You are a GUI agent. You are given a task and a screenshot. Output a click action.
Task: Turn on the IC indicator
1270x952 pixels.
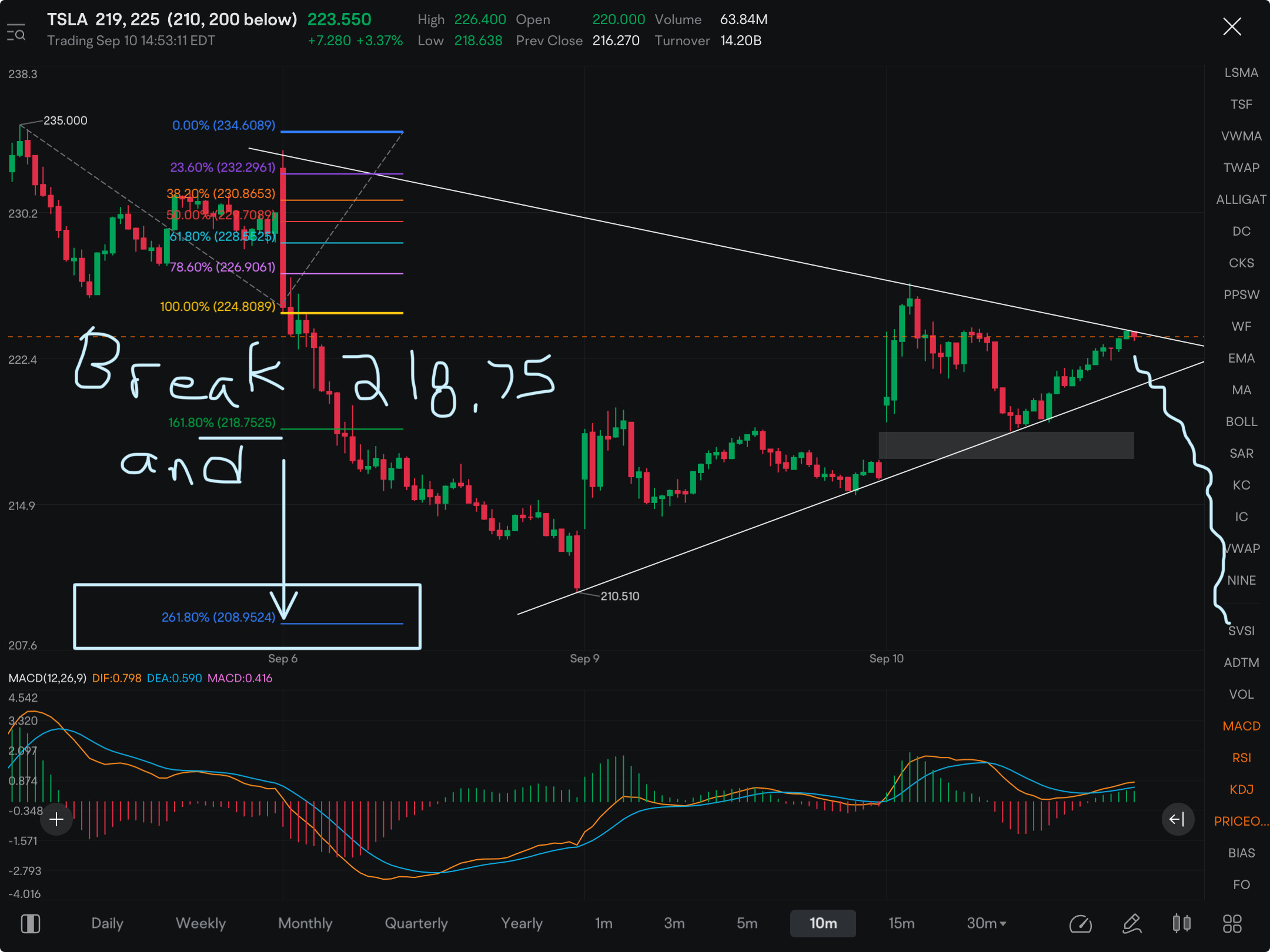click(1241, 517)
